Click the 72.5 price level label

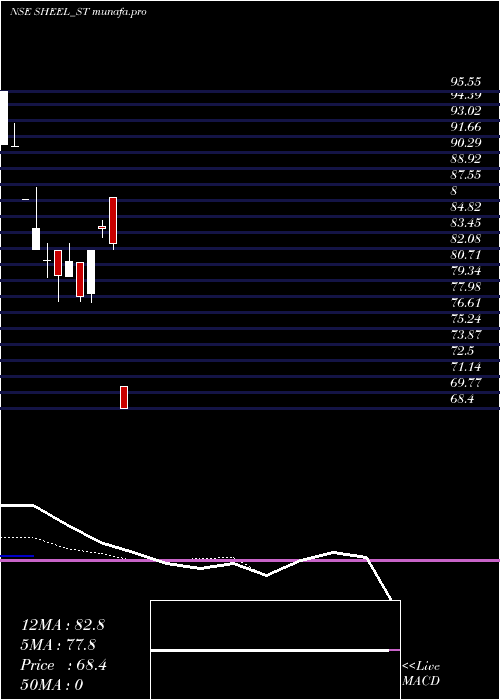(x=462, y=350)
